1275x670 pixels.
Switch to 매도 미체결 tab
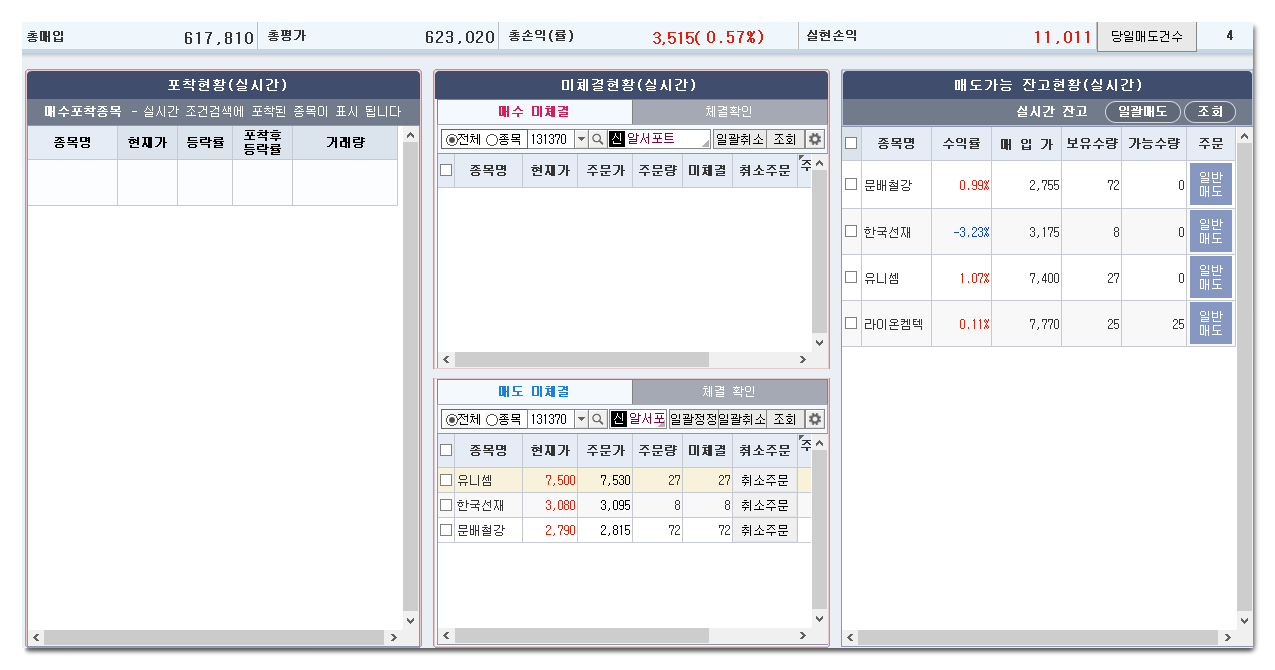pos(534,391)
